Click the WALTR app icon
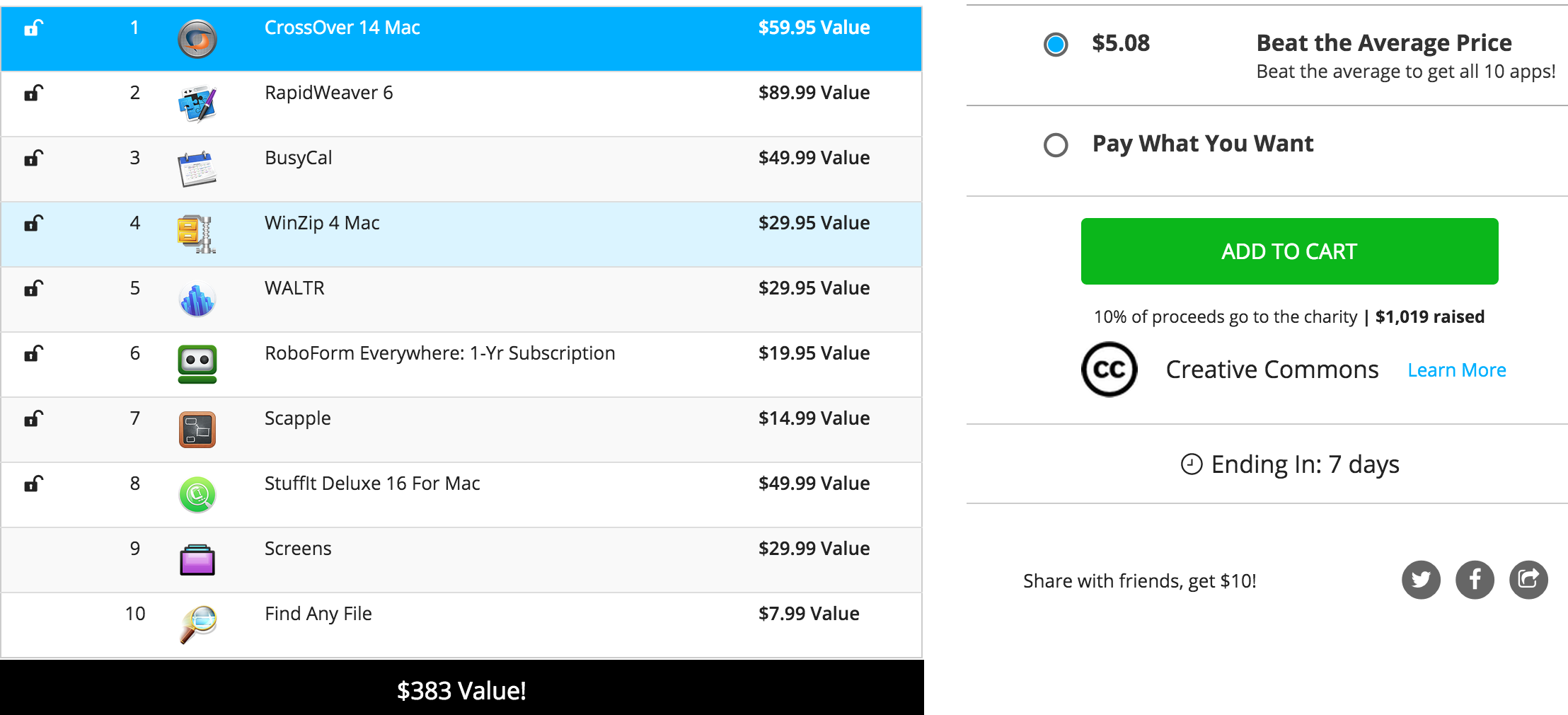This screenshot has width=1568, height=715. (198, 299)
